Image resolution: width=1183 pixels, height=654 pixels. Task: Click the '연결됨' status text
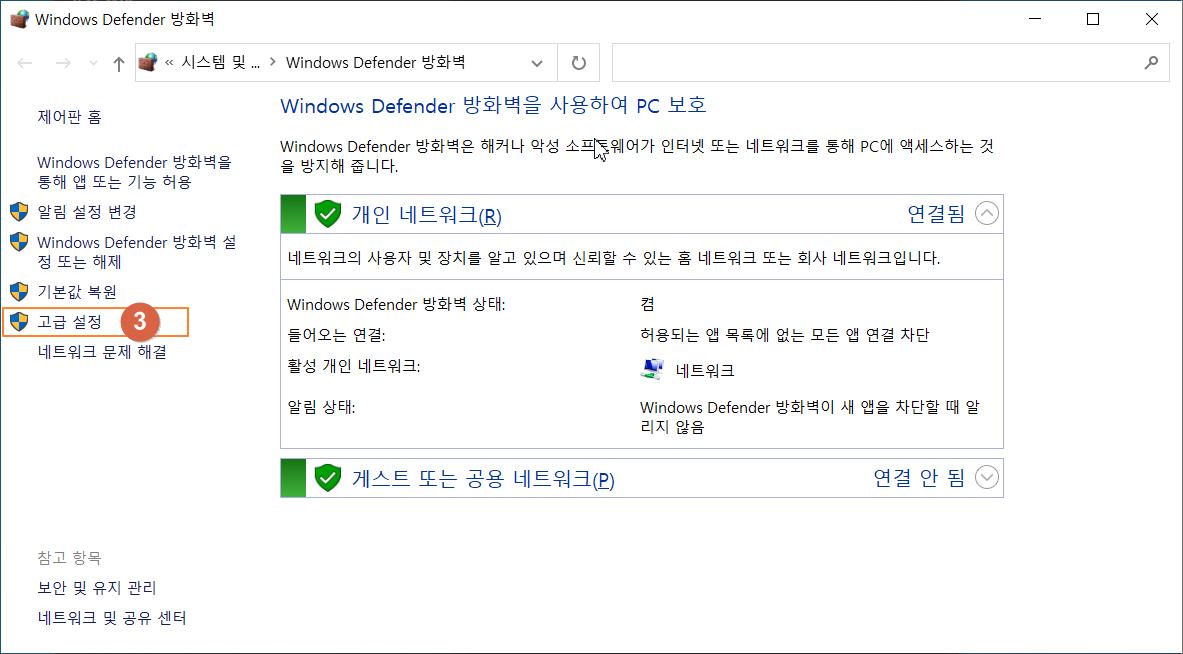936,214
